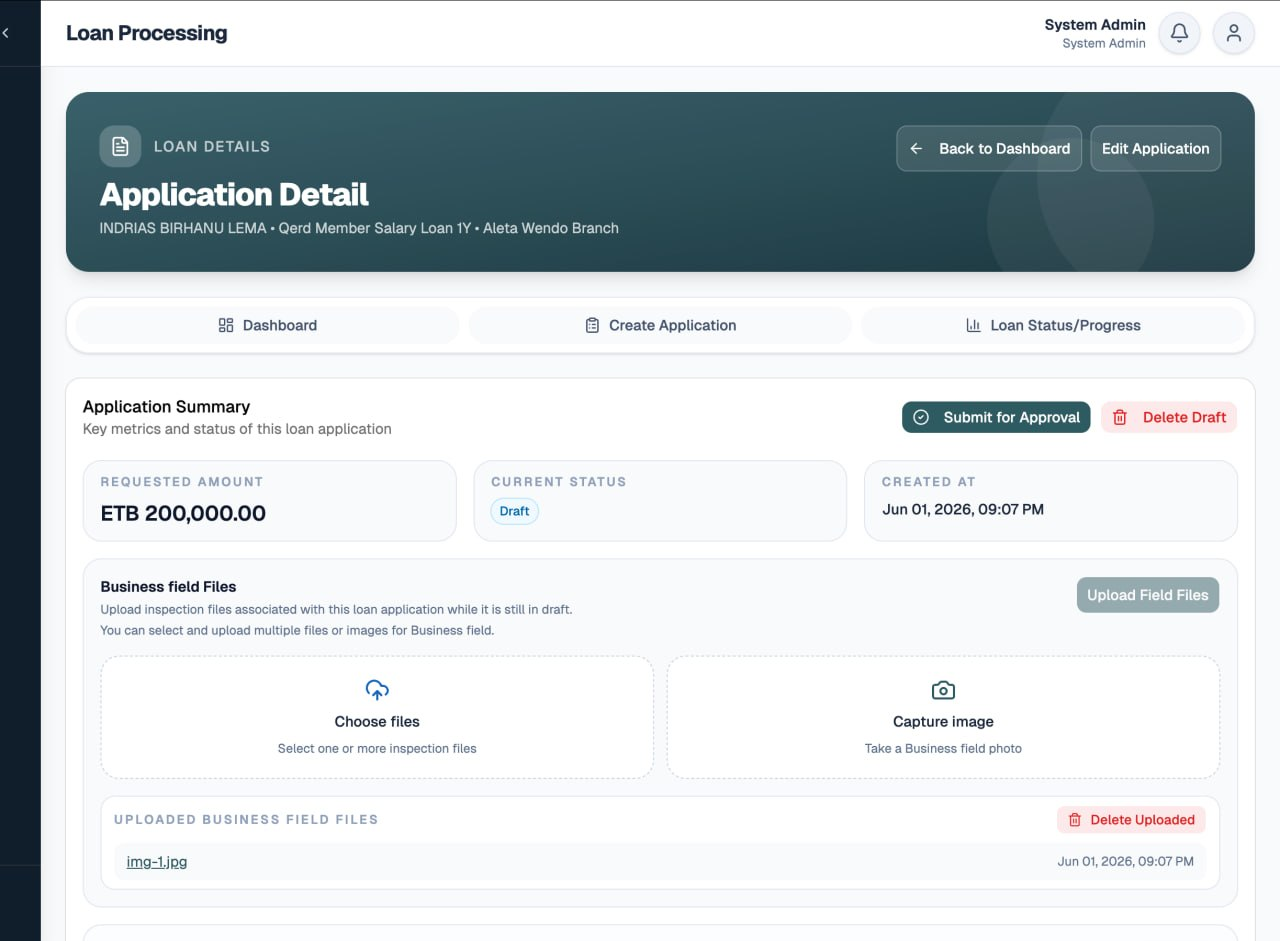Viewport: 1280px width, 941px height.
Task: Click checkmark icon in Submit for Approval
Action: tap(921, 417)
